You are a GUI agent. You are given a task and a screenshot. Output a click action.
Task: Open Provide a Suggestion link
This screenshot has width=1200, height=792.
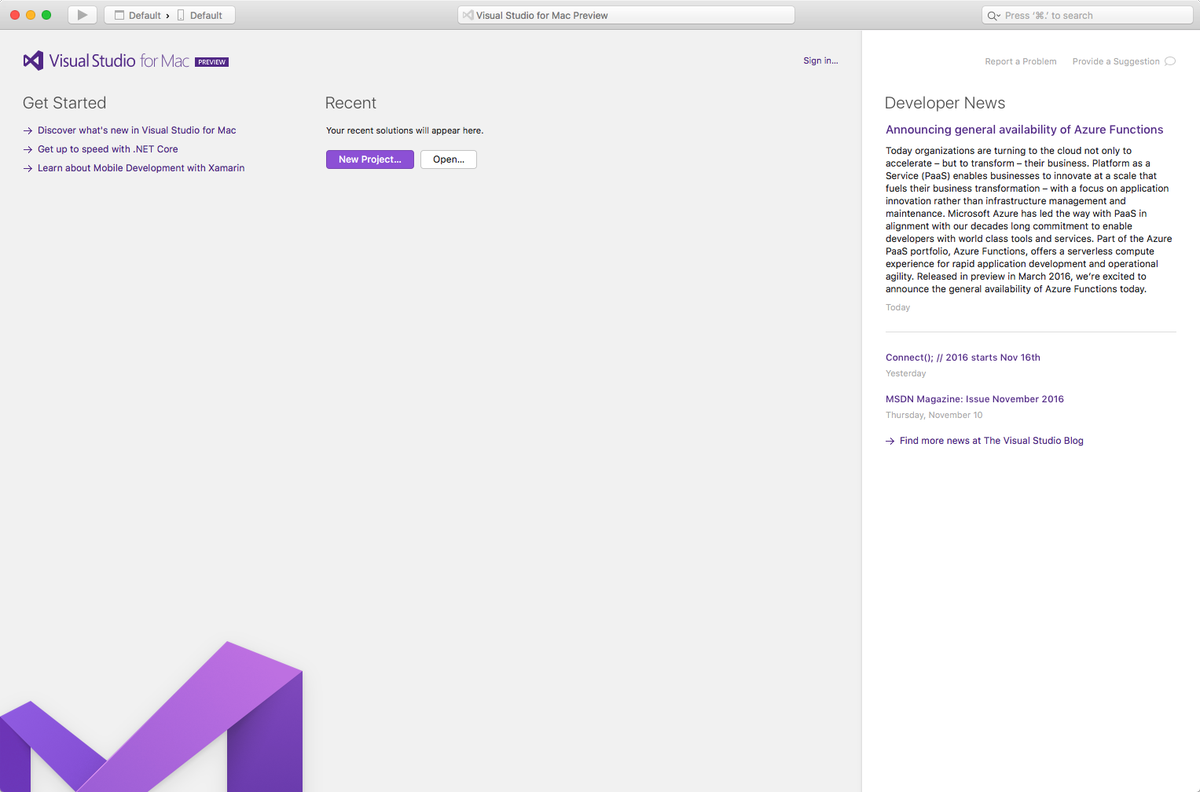[1116, 62]
